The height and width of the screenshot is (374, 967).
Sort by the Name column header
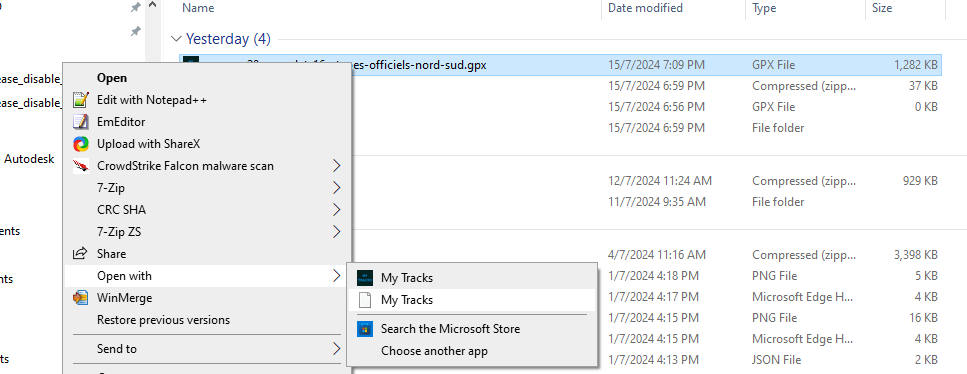coord(199,8)
